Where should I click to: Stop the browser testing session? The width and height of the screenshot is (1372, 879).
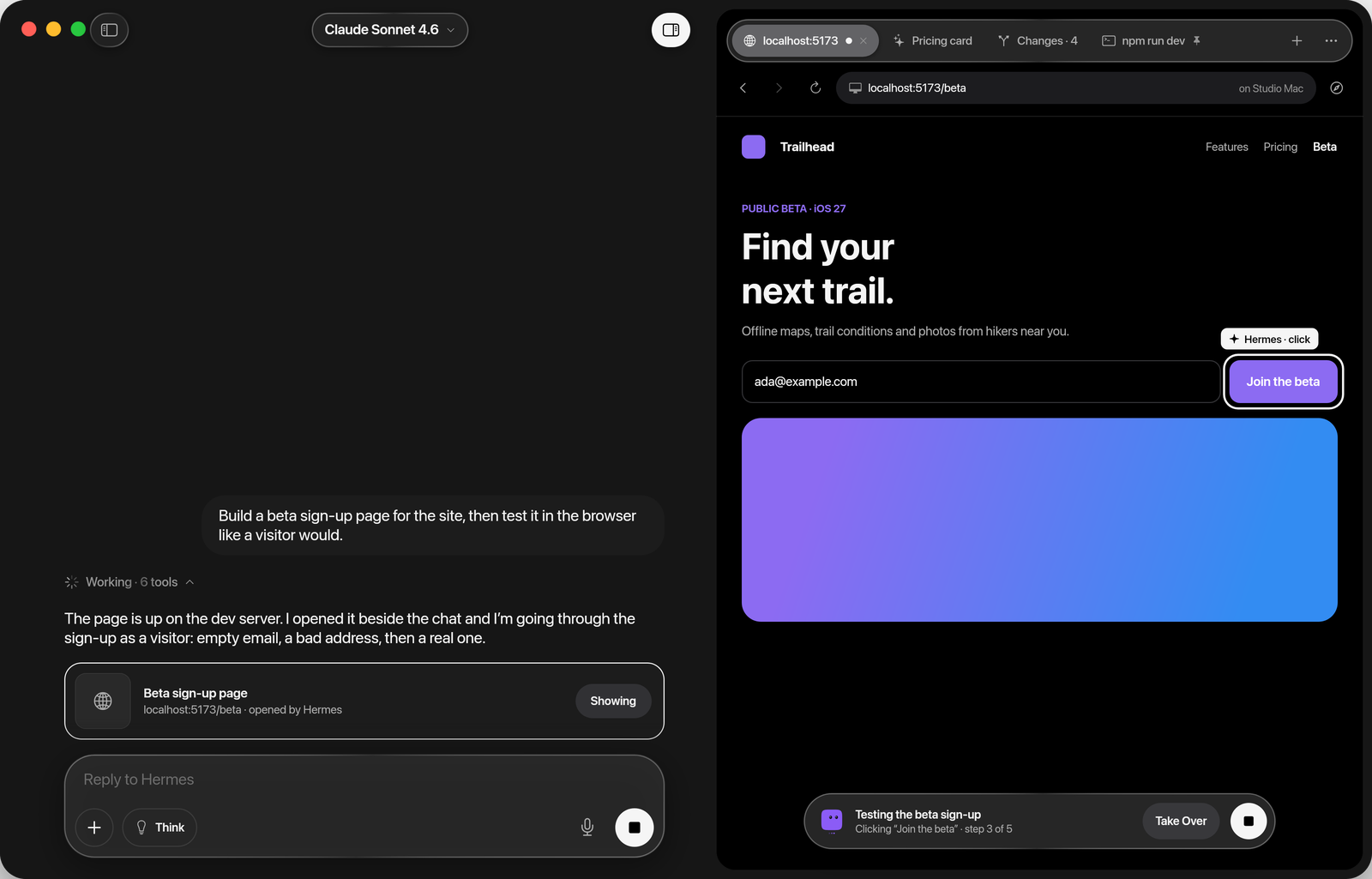[x=1249, y=821]
